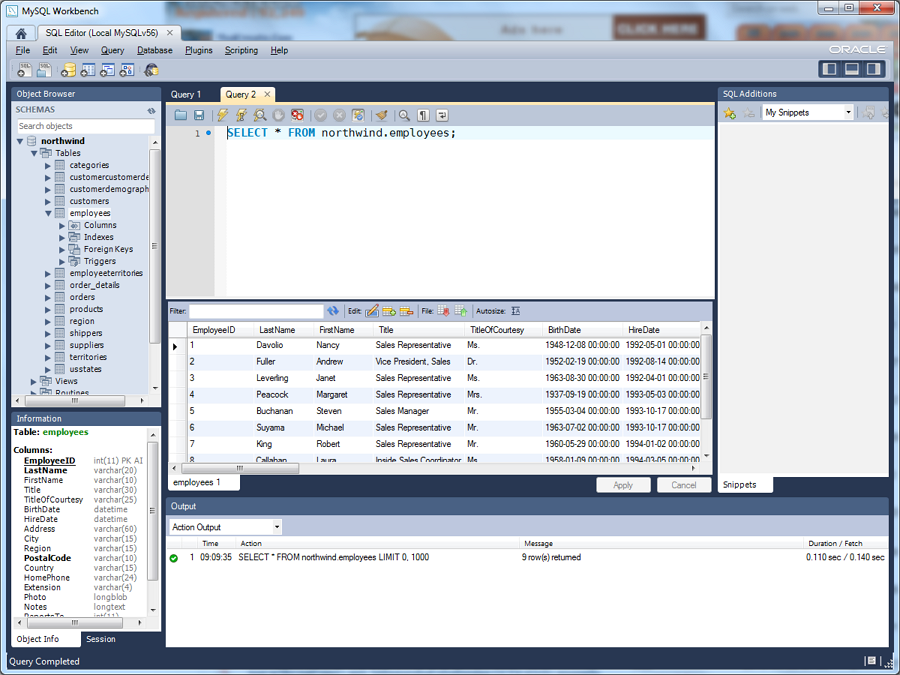This screenshot has height=675, width=900.
Task: Click the Cancel button
Action: [x=684, y=485]
